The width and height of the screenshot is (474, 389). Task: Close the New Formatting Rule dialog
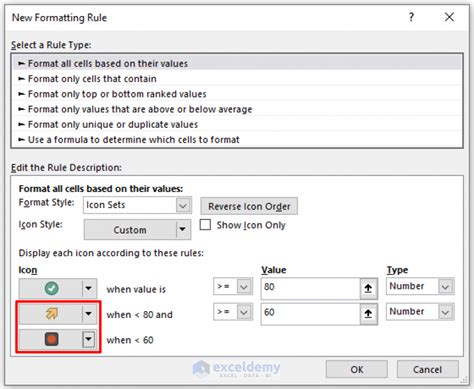[449, 17]
